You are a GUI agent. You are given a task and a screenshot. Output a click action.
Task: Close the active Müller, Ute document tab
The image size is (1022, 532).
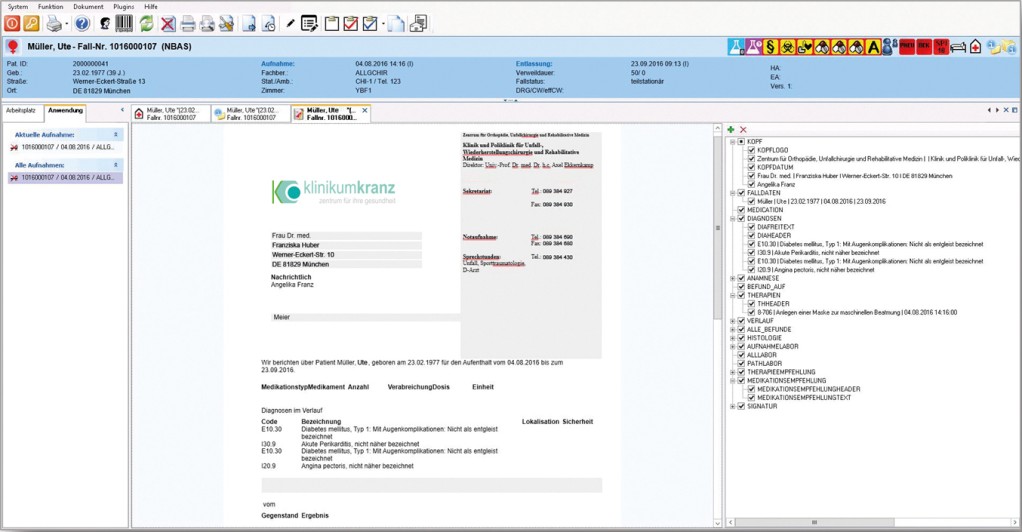[365, 111]
